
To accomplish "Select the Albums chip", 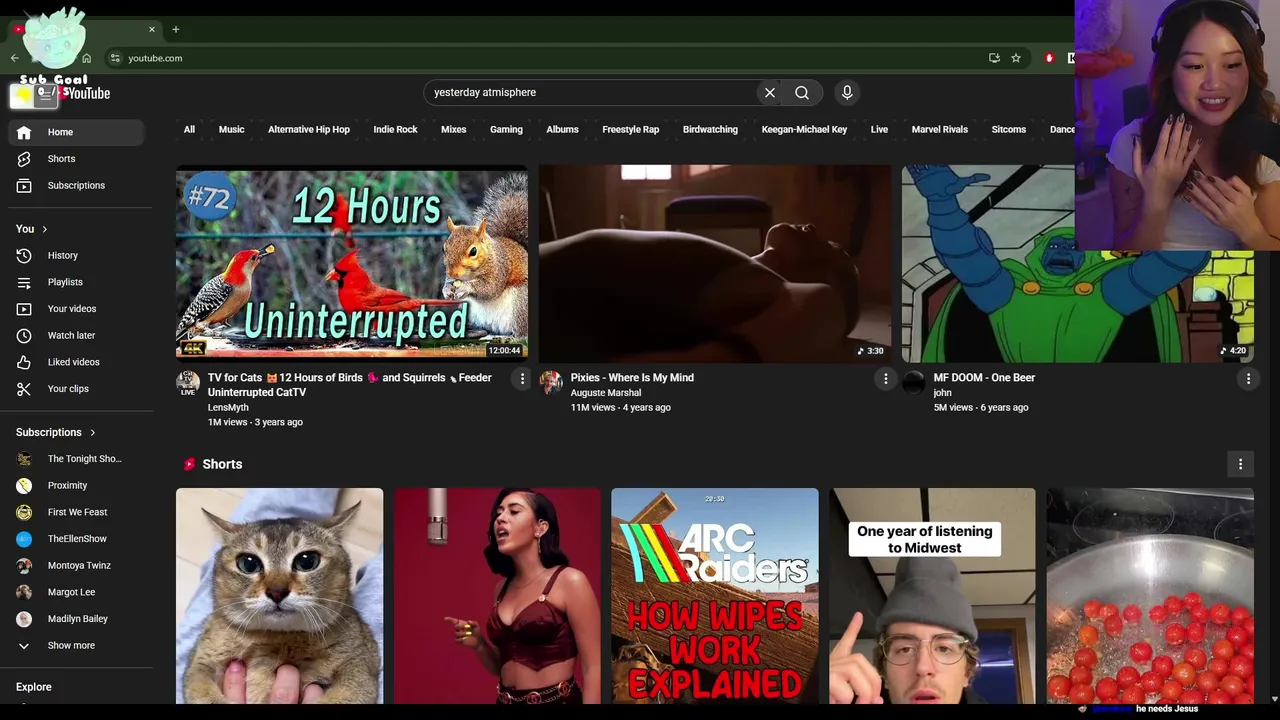I will pyautogui.click(x=562, y=129).
